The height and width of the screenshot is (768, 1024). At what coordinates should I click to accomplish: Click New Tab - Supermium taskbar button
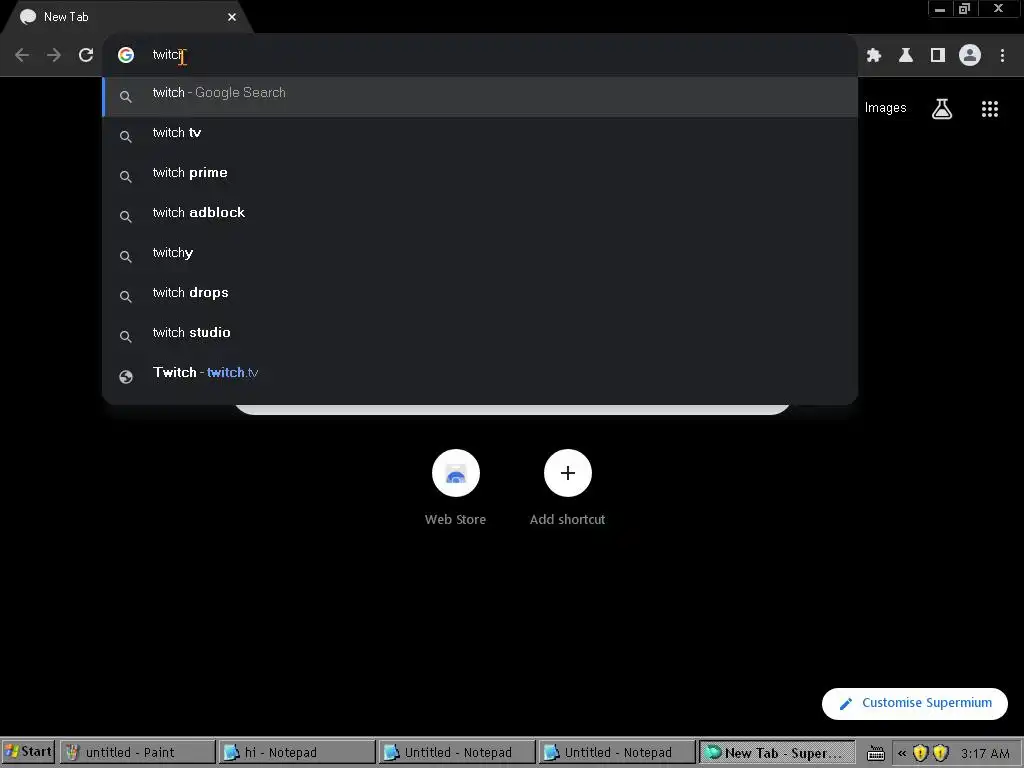777,752
